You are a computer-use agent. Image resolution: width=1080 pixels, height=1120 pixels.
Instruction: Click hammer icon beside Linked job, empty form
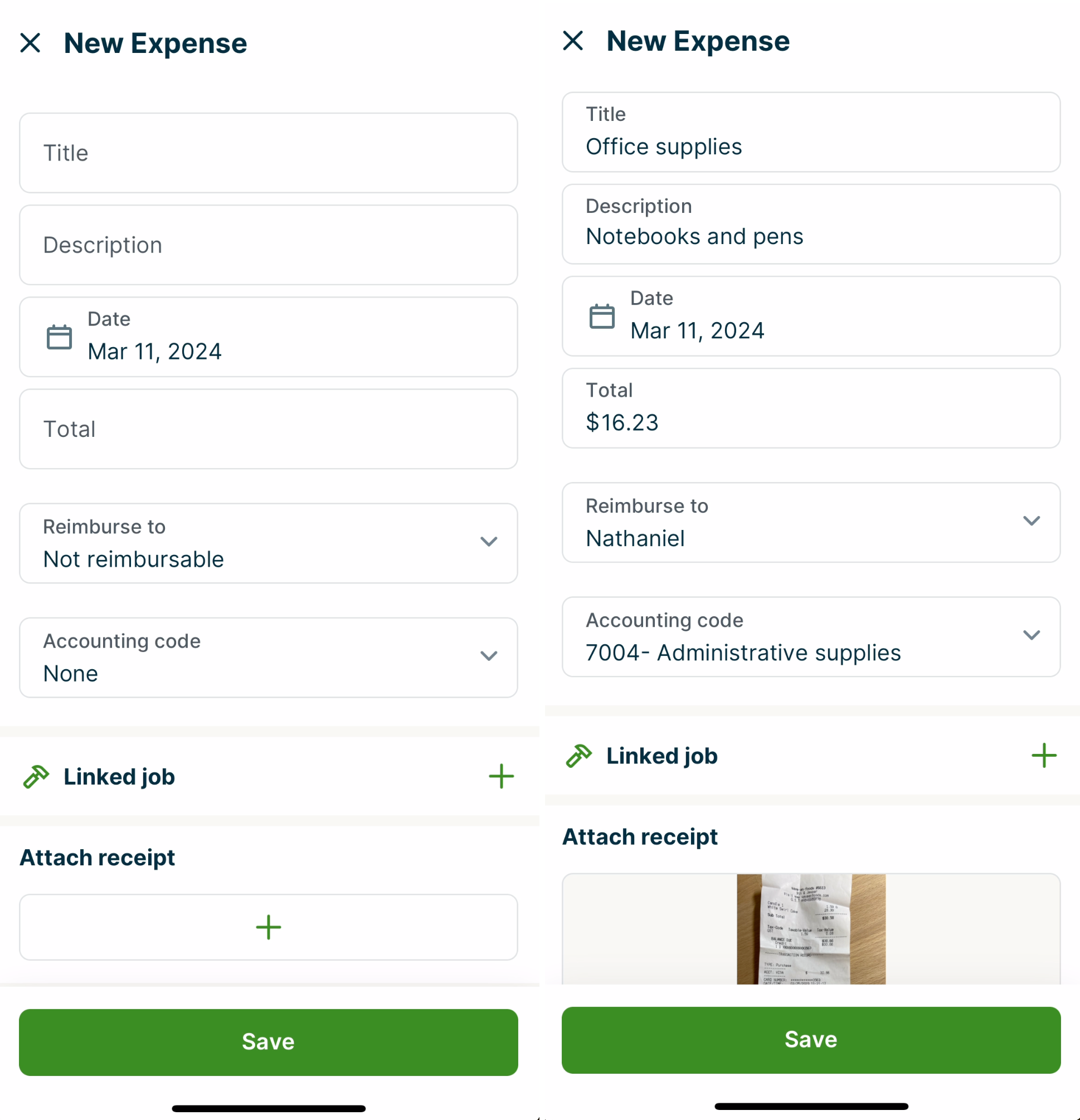click(36, 777)
